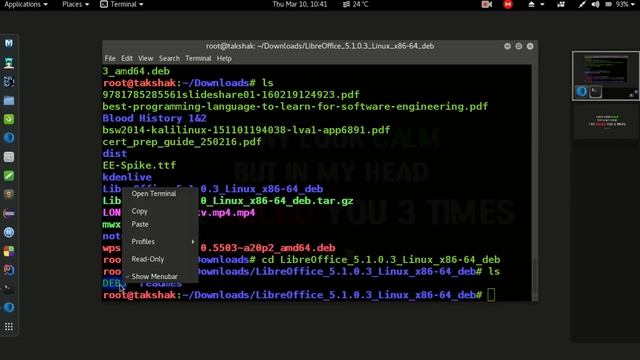Screen dimensions: 640x360
Task: Click the bsw2014-kalilinux pdf filename
Action: click(x=246, y=130)
